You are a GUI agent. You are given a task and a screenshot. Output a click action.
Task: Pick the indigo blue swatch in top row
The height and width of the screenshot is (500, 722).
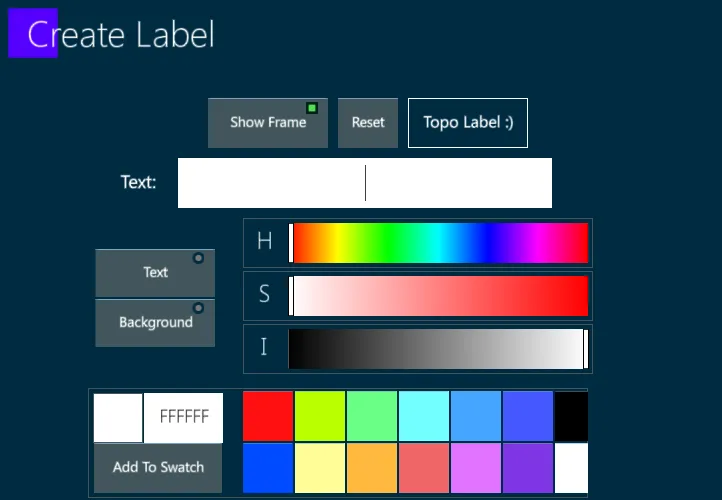528,416
